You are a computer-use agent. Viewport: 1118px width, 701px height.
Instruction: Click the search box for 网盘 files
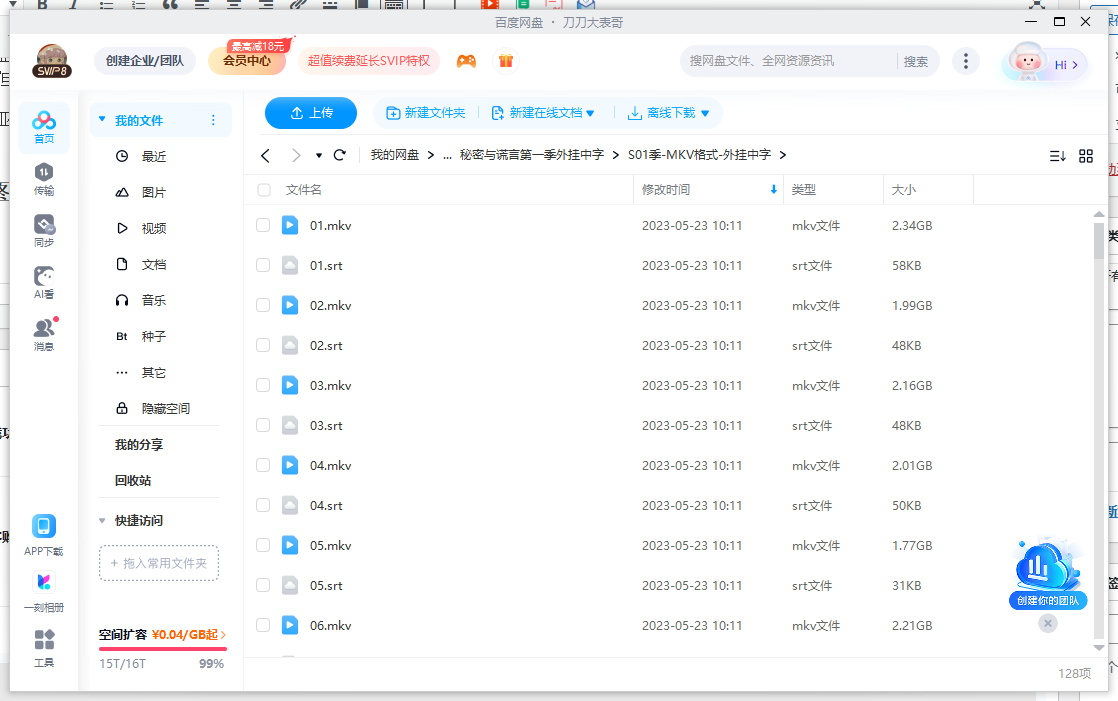pyautogui.click(x=785, y=61)
